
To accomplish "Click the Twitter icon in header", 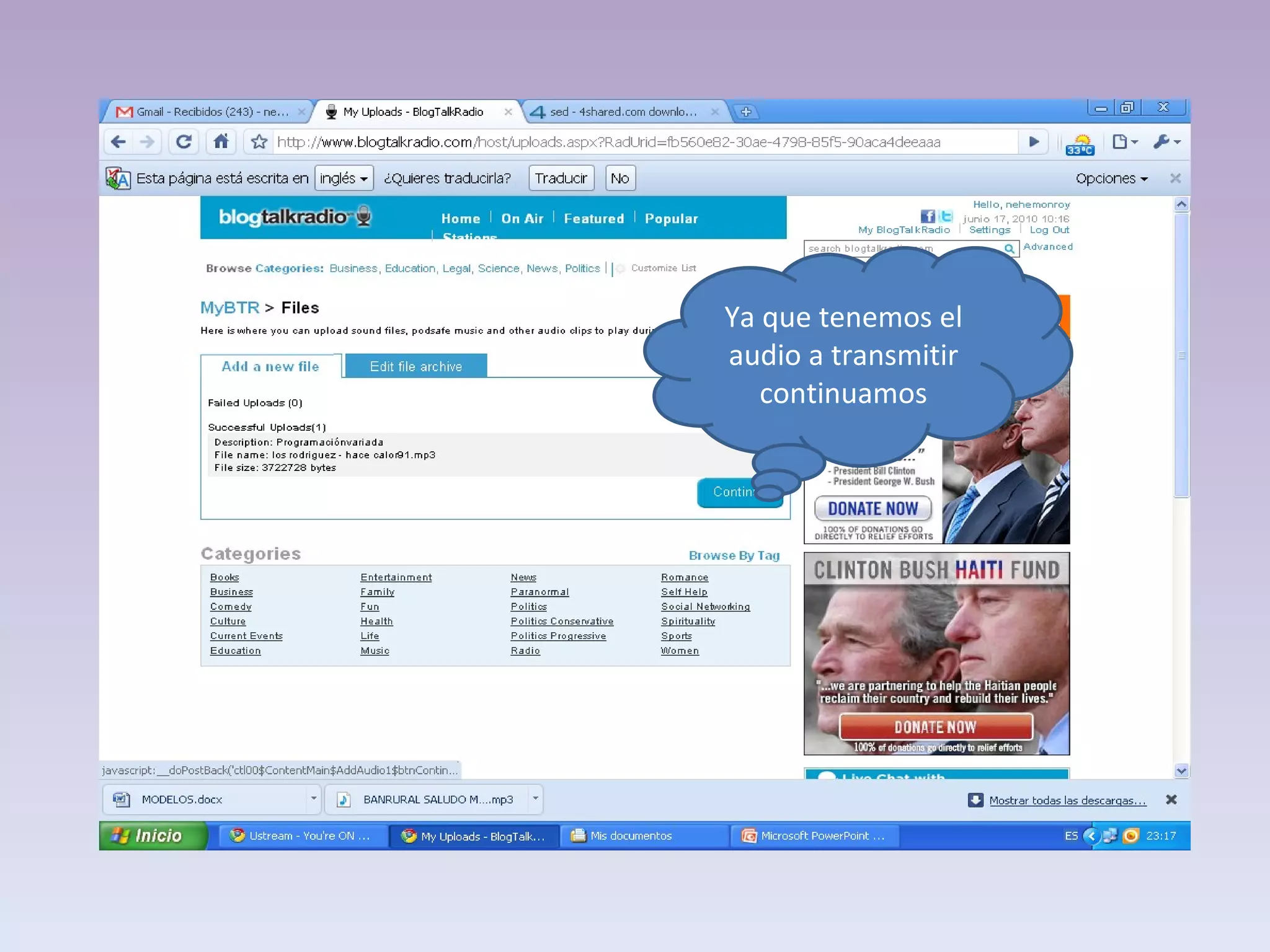I will click(945, 216).
